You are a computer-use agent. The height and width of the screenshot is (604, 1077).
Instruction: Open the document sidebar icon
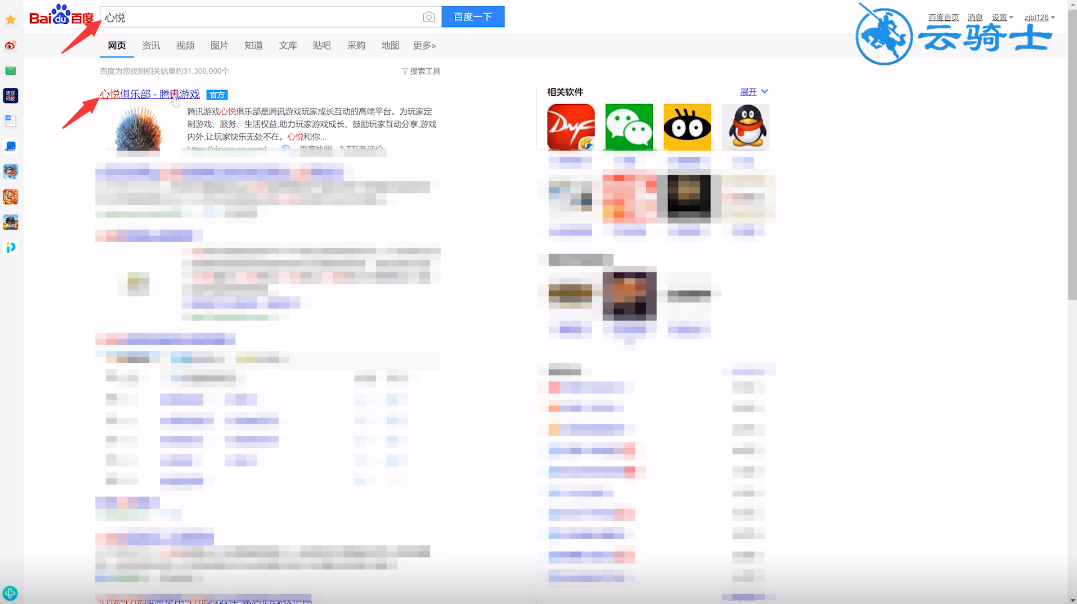coord(10,121)
